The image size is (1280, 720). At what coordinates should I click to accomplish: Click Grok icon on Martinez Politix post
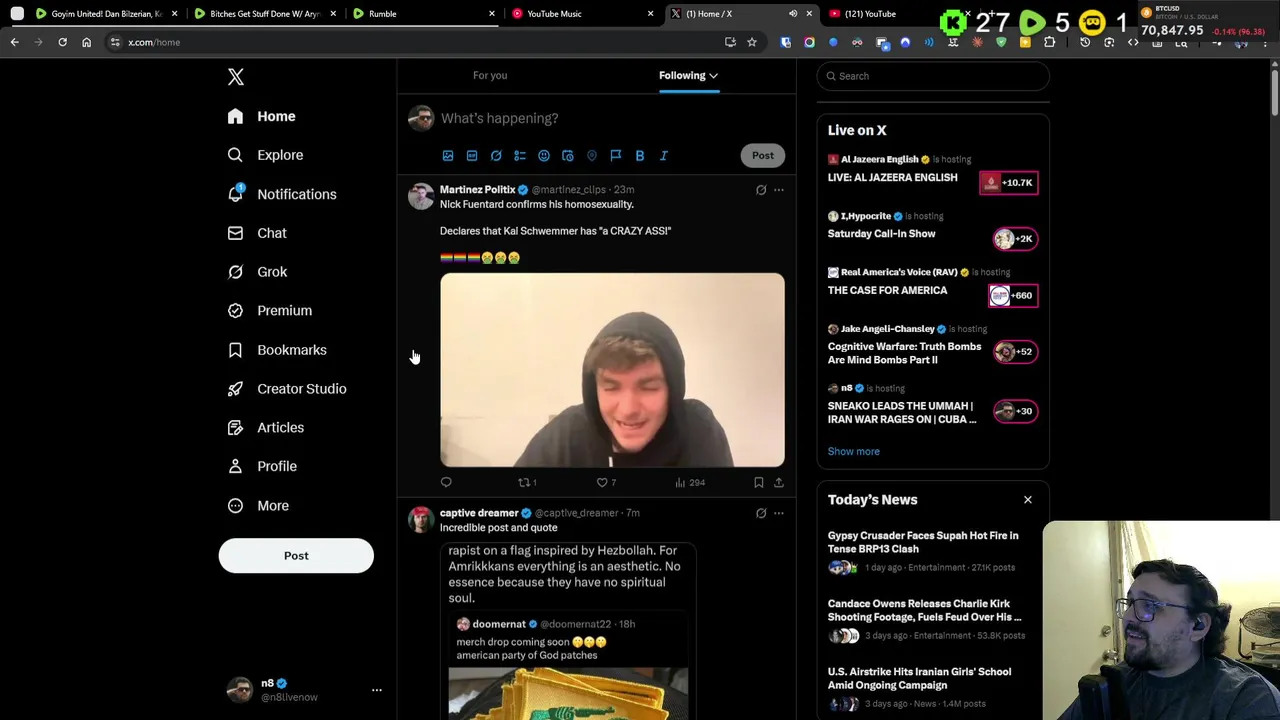coord(761,190)
